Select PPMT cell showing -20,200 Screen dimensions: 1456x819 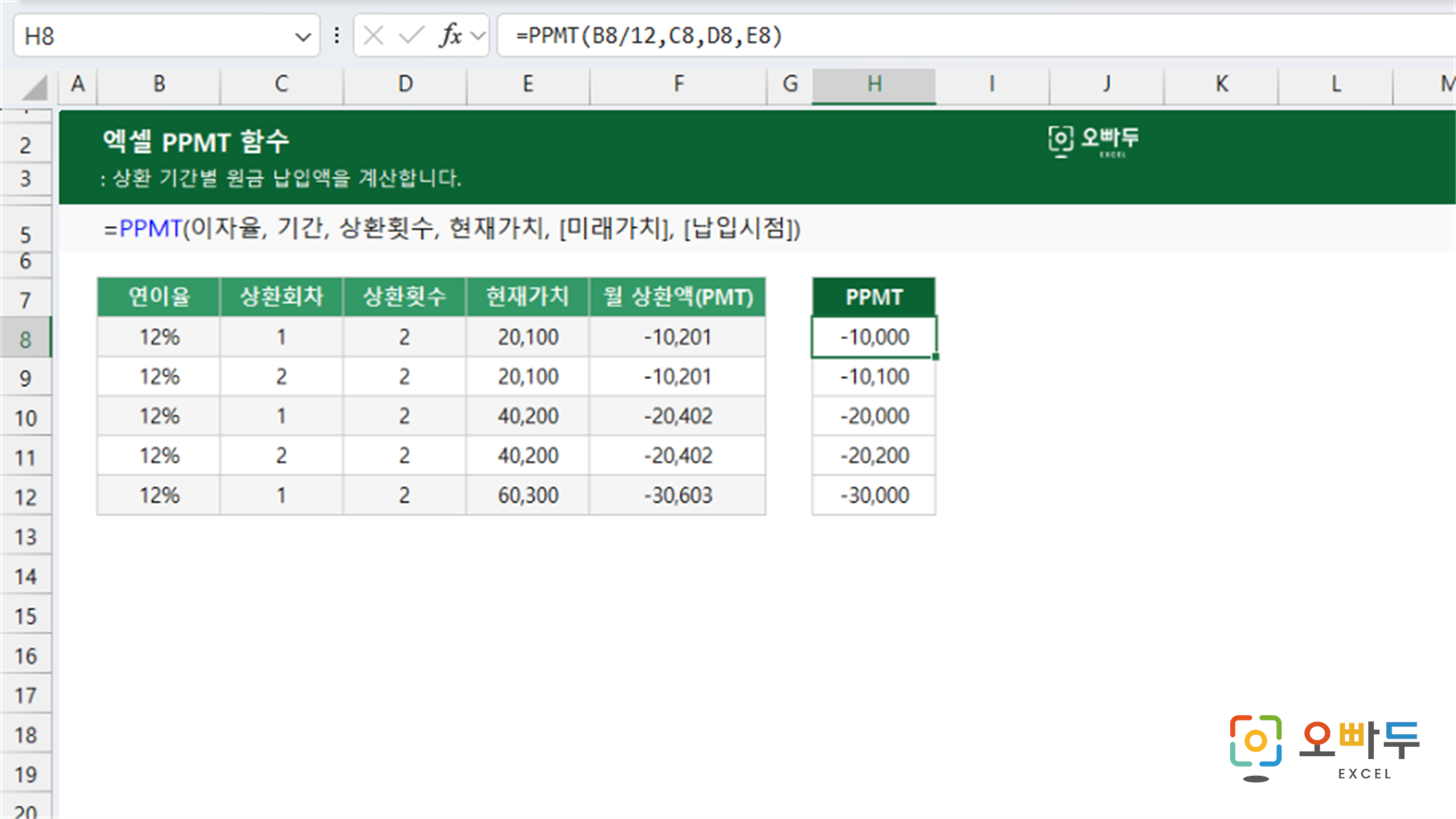pos(874,455)
